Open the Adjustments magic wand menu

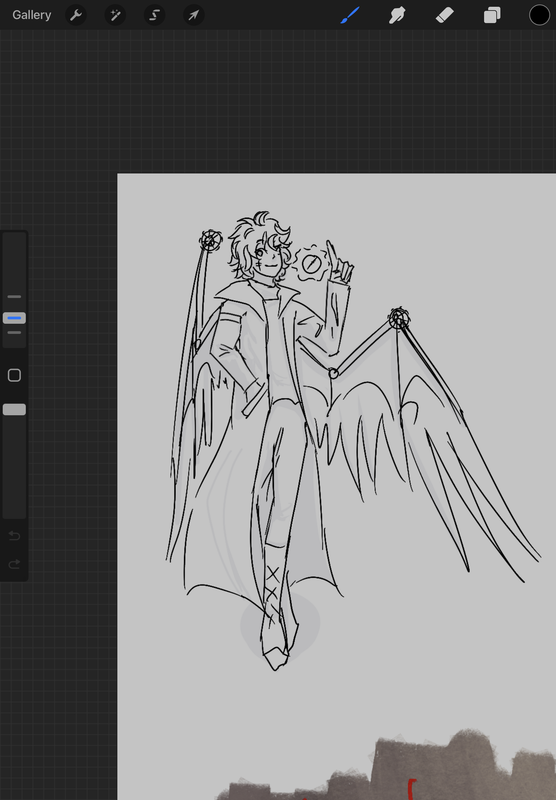pos(115,15)
